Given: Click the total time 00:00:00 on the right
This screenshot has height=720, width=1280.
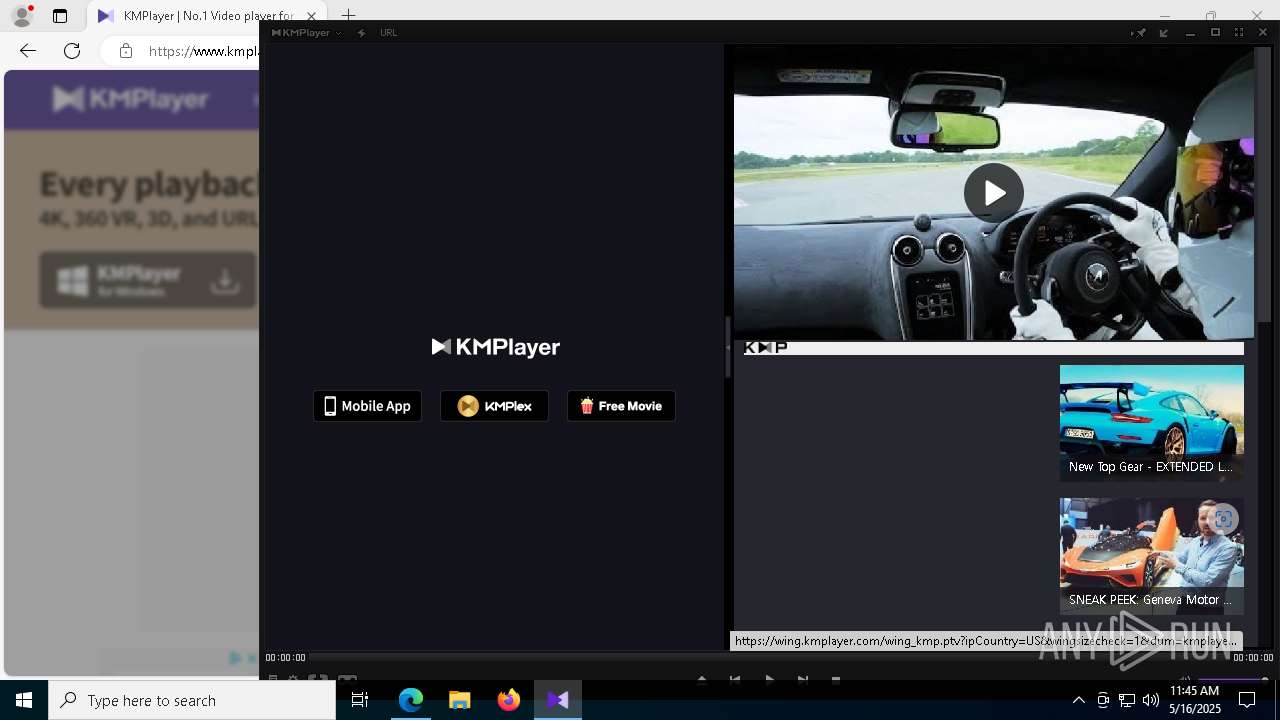Looking at the screenshot, I should click(1253, 658).
